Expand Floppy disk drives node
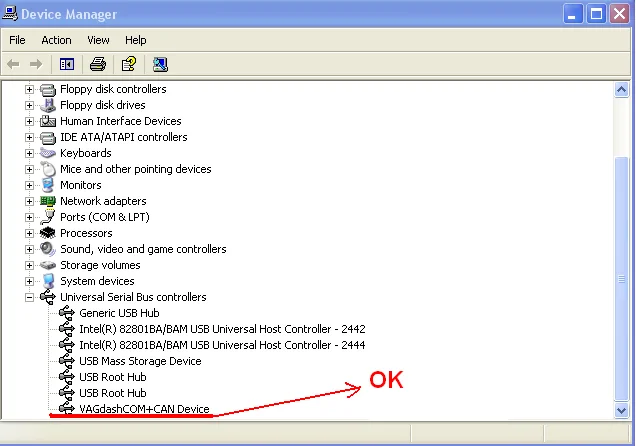Image resolution: width=636 pixels, height=446 pixels. [29, 105]
